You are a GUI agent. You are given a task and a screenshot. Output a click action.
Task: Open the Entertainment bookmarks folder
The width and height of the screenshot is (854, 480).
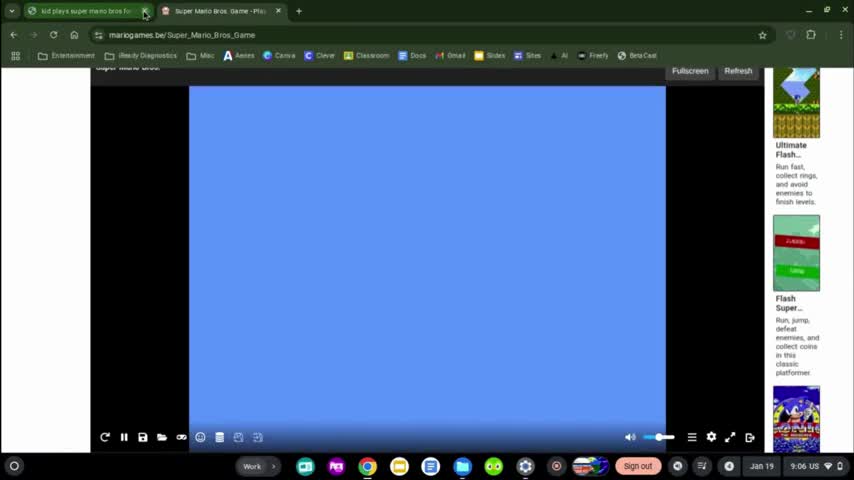66,56
